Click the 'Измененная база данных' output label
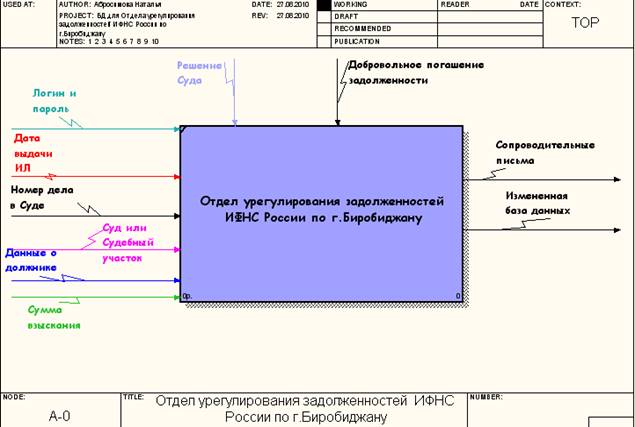635x427 pixels. 537,203
